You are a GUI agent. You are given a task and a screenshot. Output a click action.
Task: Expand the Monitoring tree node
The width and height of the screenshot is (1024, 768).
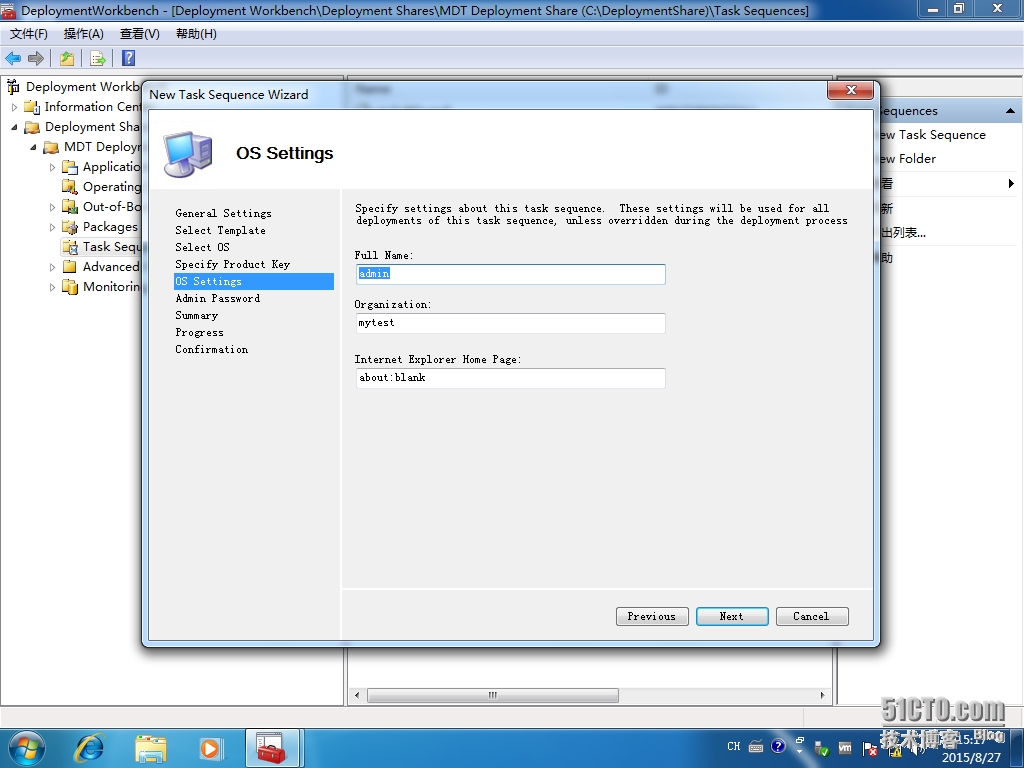click(52, 287)
